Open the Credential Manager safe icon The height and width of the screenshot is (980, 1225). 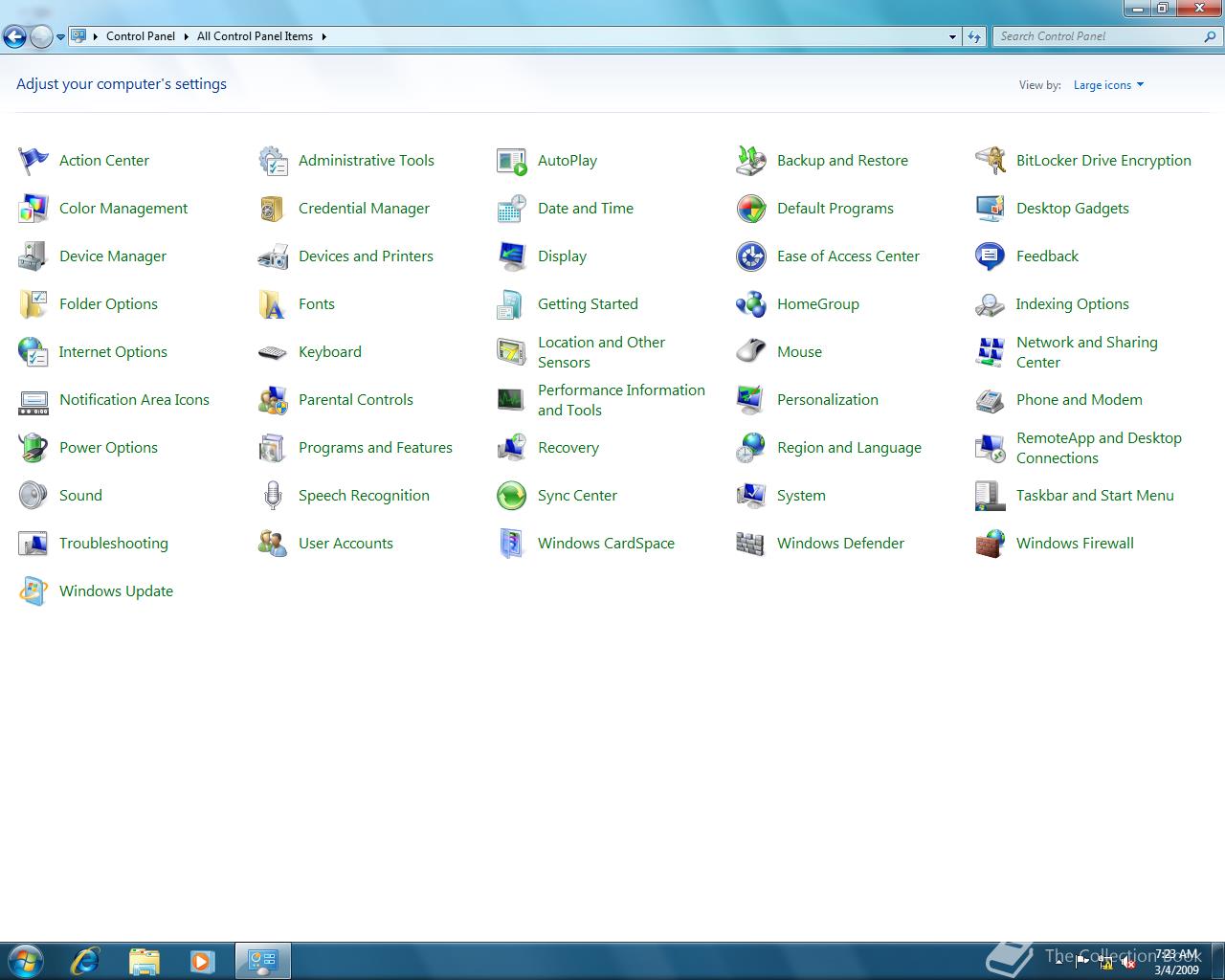(273, 209)
